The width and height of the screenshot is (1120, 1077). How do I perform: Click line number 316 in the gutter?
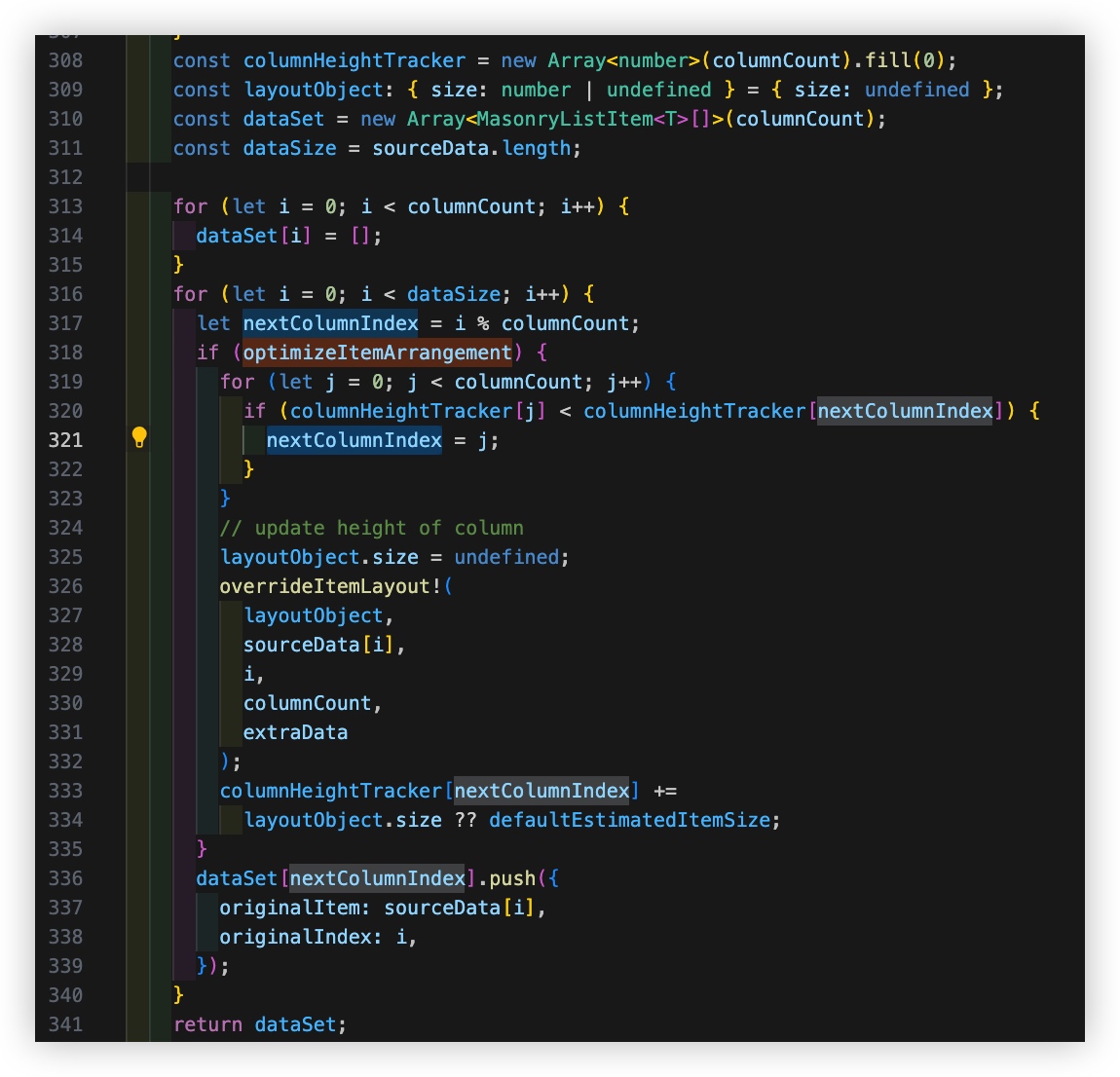click(x=65, y=294)
